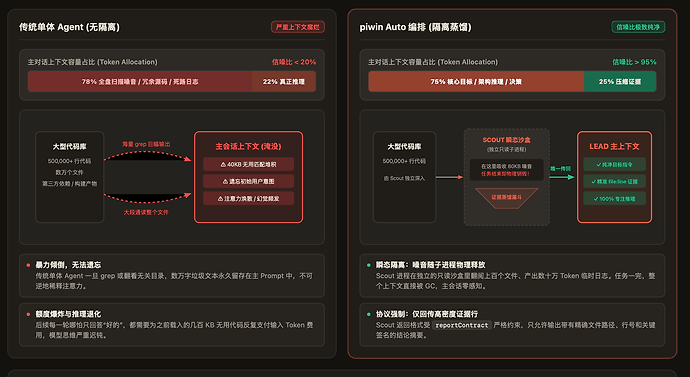The width and height of the screenshot is (690, 377).
Task: Click 500,000+ 行代码 in 传统单体 Agent diagram
Action: [x=70, y=161]
